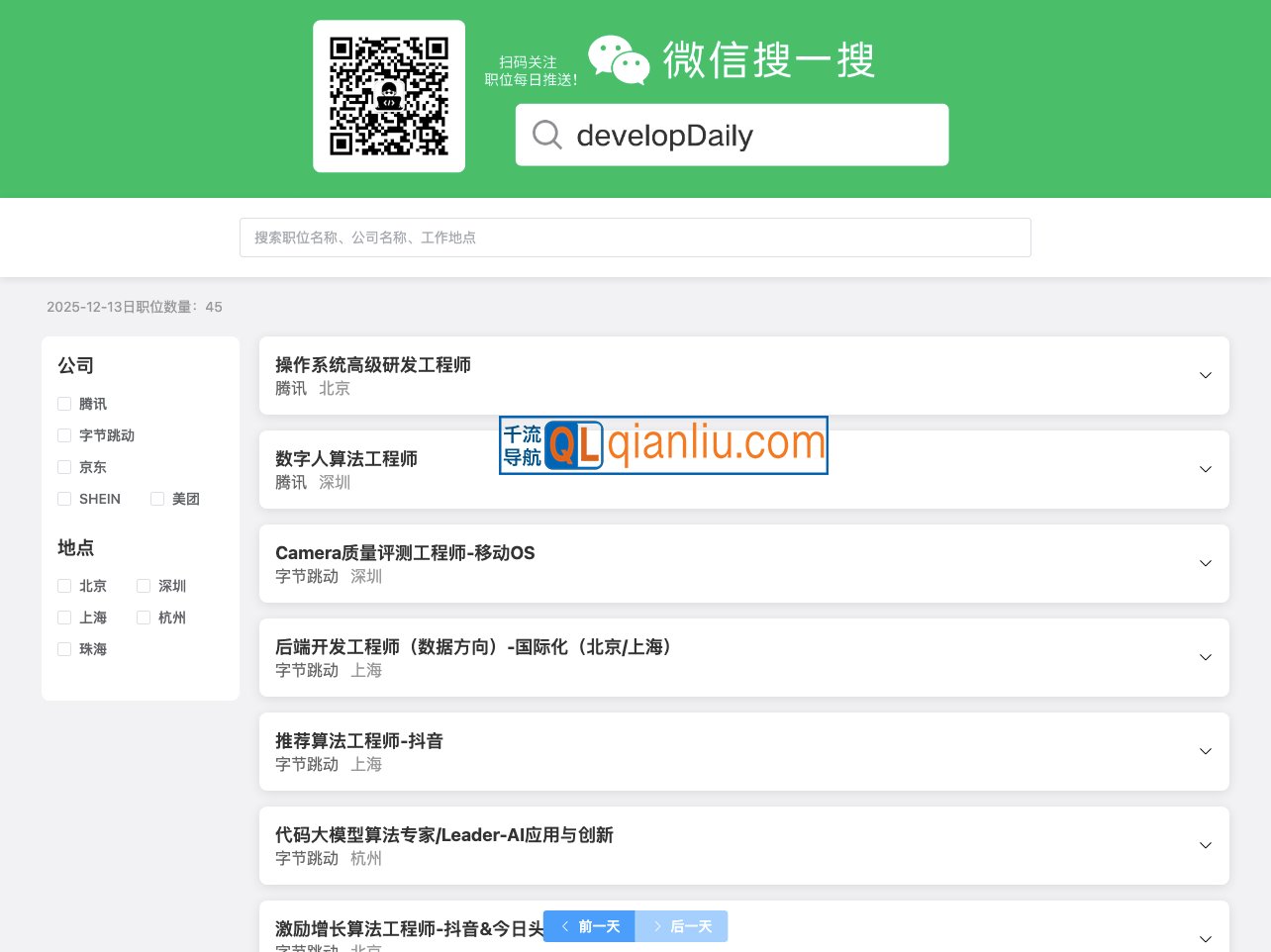Screen dimensions: 1271x952
Task: Enable the 腾讯 company filter checkbox
Action: pyautogui.click(x=64, y=403)
